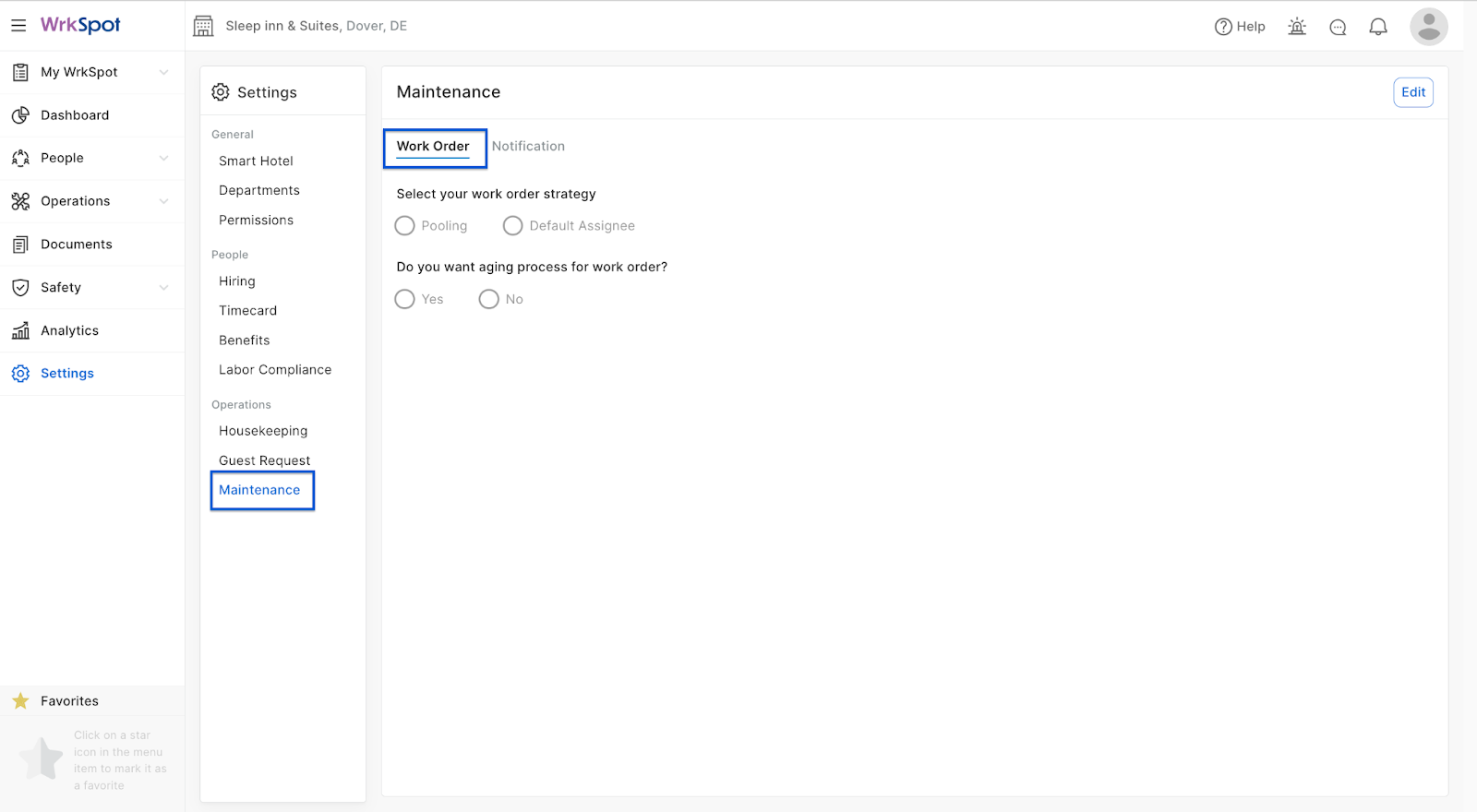Click the Help link in header
1477x812 pixels.
click(1251, 27)
